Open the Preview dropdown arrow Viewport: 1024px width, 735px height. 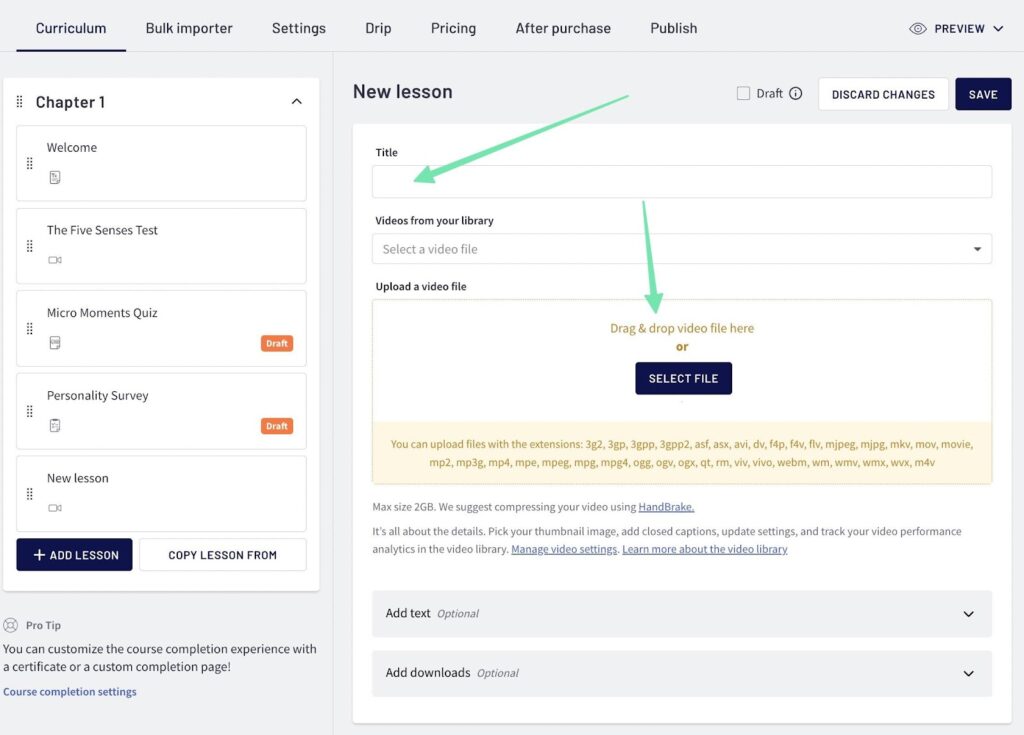click(x=998, y=29)
